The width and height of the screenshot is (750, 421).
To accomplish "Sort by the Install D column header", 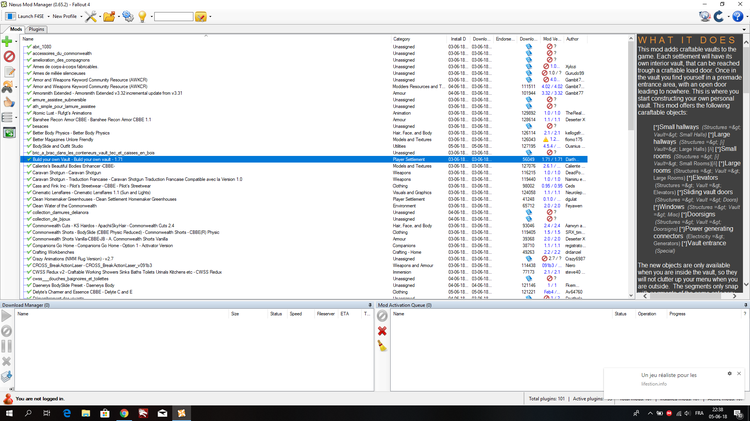I will [458, 39].
